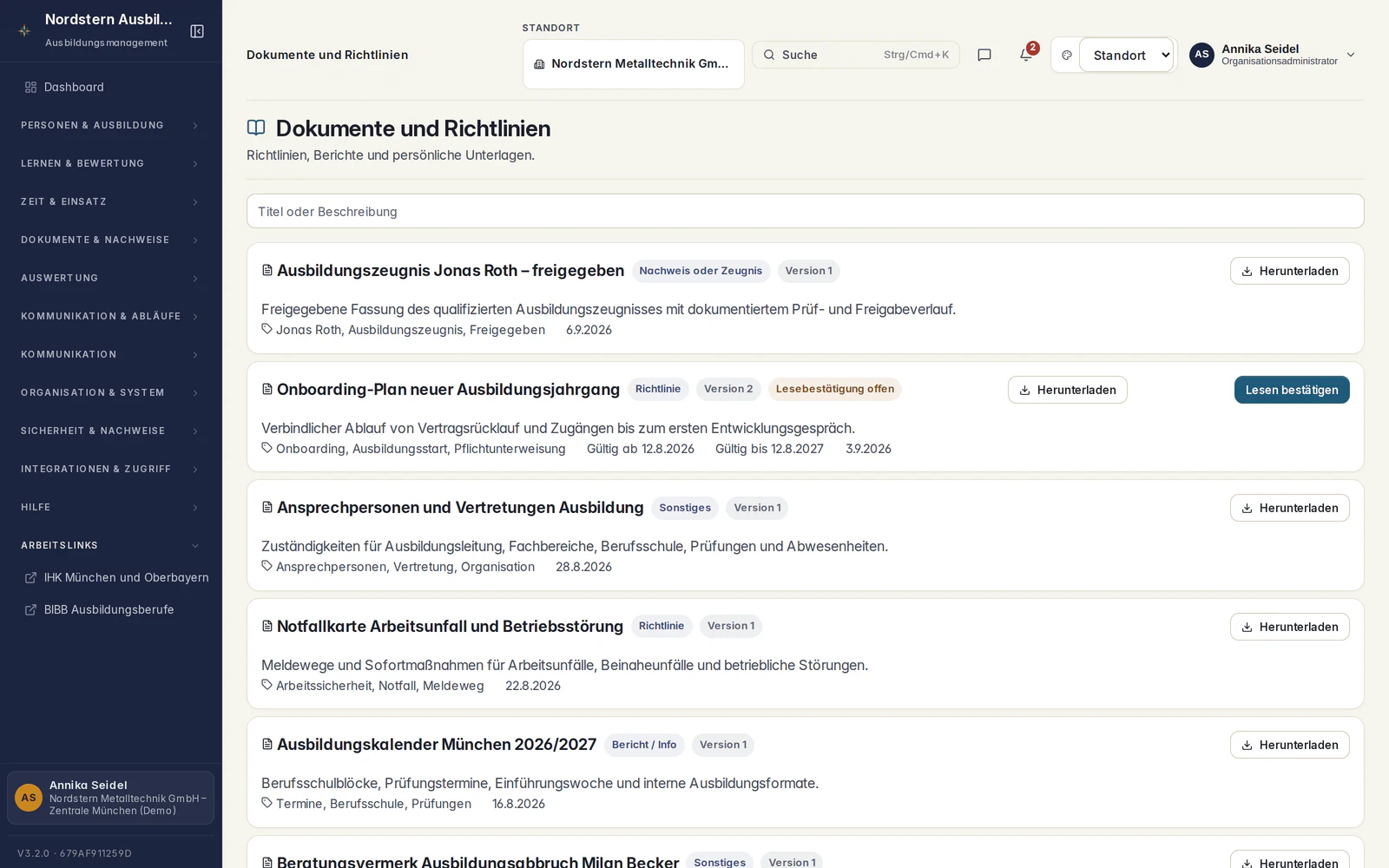Image resolution: width=1389 pixels, height=868 pixels.
Task: Click external link icon for IHK München
Action: pos(30,578)
